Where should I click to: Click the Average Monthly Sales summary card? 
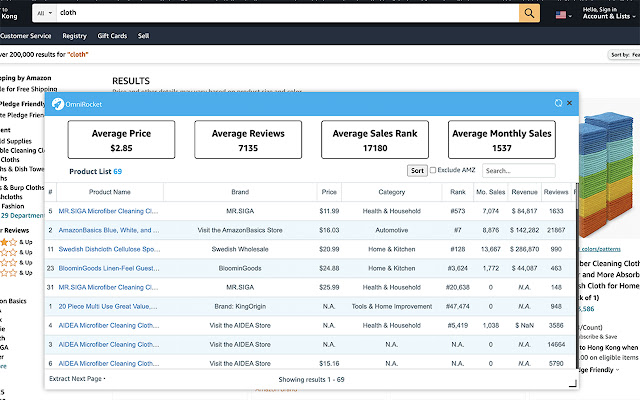[x=502, y=140]
